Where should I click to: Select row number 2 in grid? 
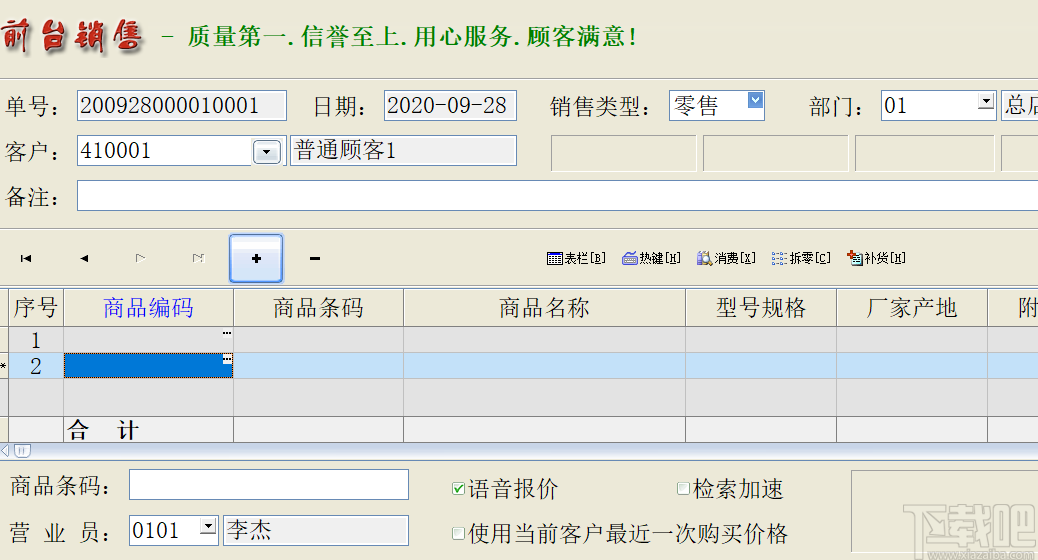click(36, 366)
